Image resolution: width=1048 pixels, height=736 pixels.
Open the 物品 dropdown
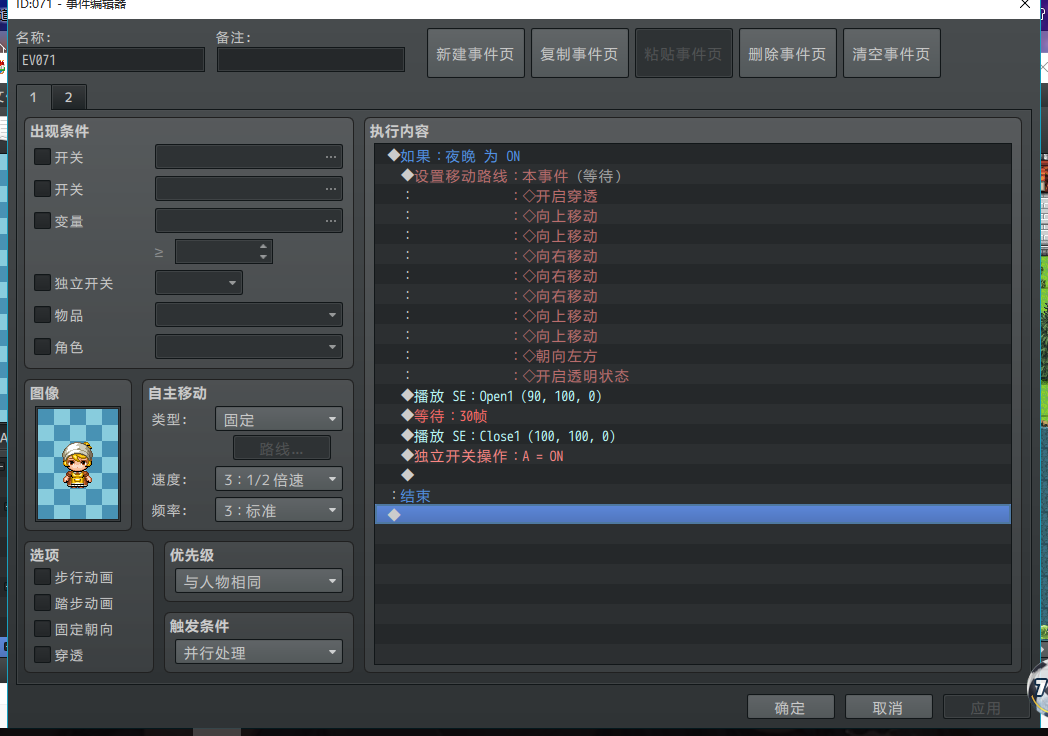[x=249, y=314]
